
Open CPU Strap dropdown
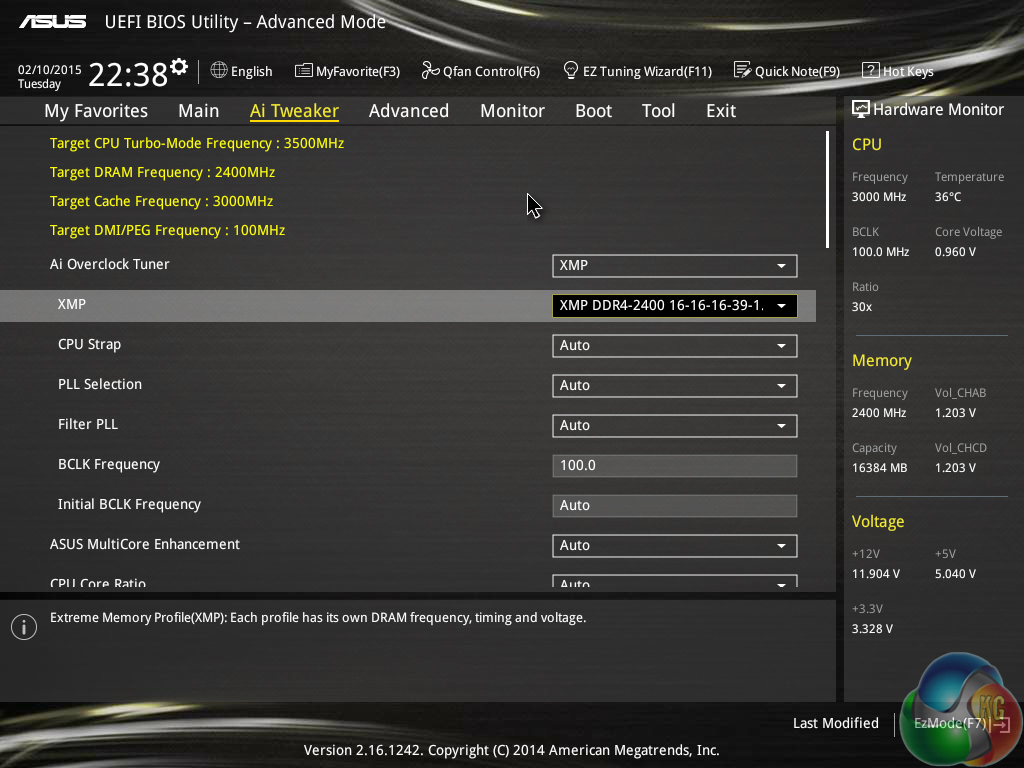(x=675, y=345)
